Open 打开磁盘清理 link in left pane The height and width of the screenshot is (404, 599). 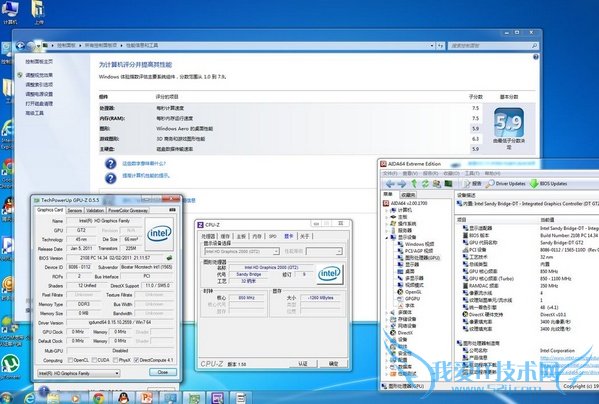point(39,104)
